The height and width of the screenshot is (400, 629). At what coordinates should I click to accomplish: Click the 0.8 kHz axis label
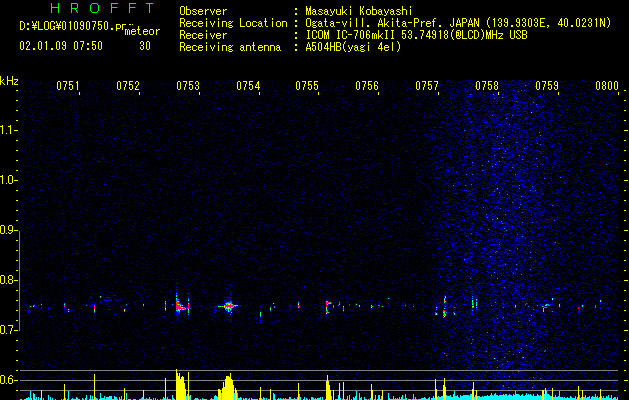pyautogui.click(x=8, y=280)
